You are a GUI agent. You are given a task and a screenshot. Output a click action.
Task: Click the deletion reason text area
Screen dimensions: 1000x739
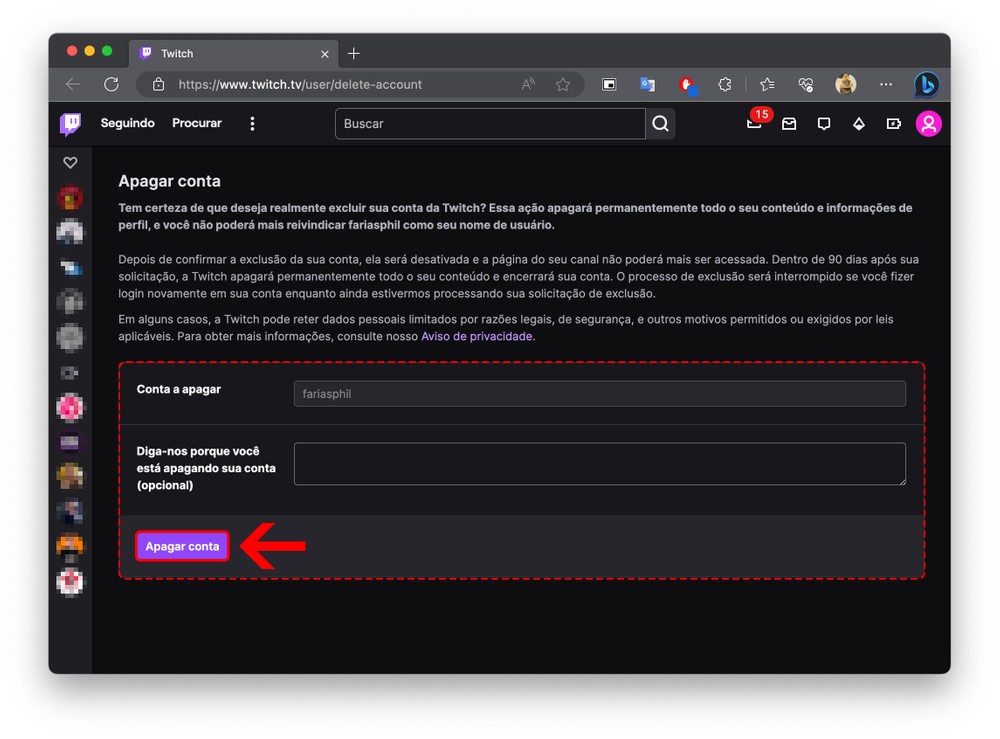599,464
